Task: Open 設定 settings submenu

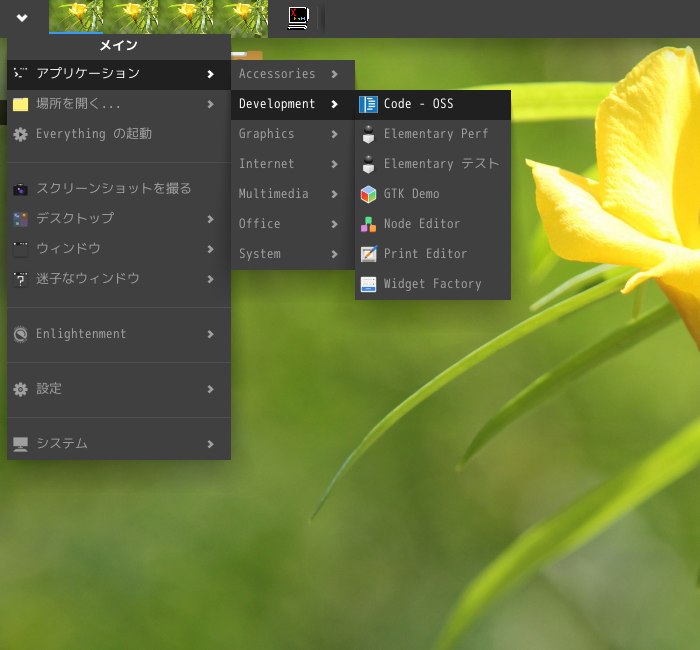Action: point(119,389)
